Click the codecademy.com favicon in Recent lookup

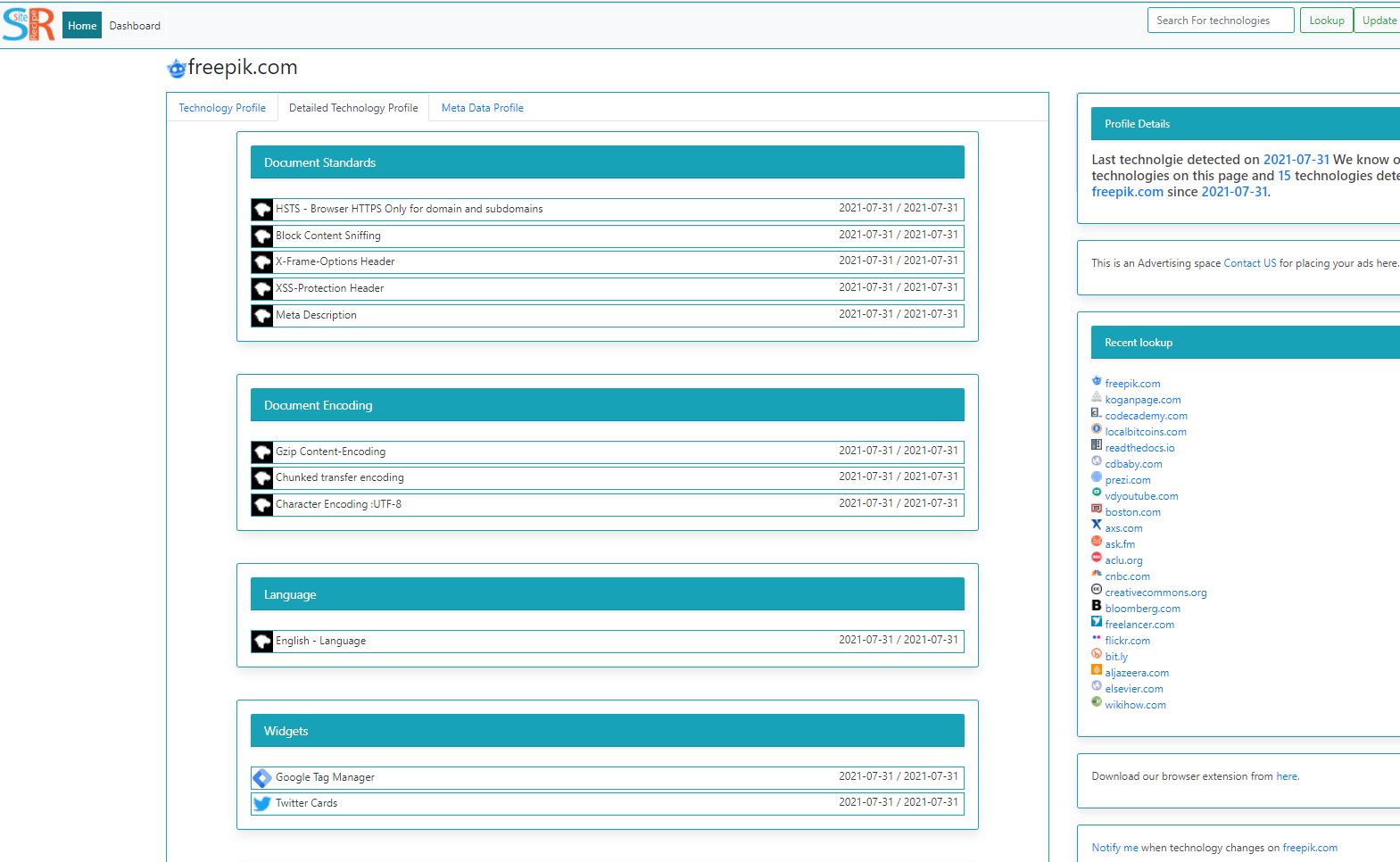pyautogui.click(x=1097, y=413)
